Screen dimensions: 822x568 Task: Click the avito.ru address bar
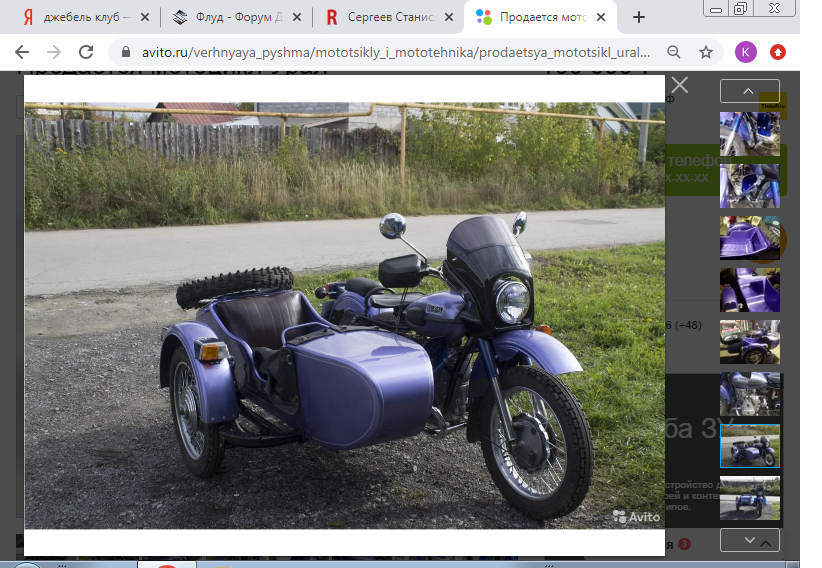coord(396,52)
